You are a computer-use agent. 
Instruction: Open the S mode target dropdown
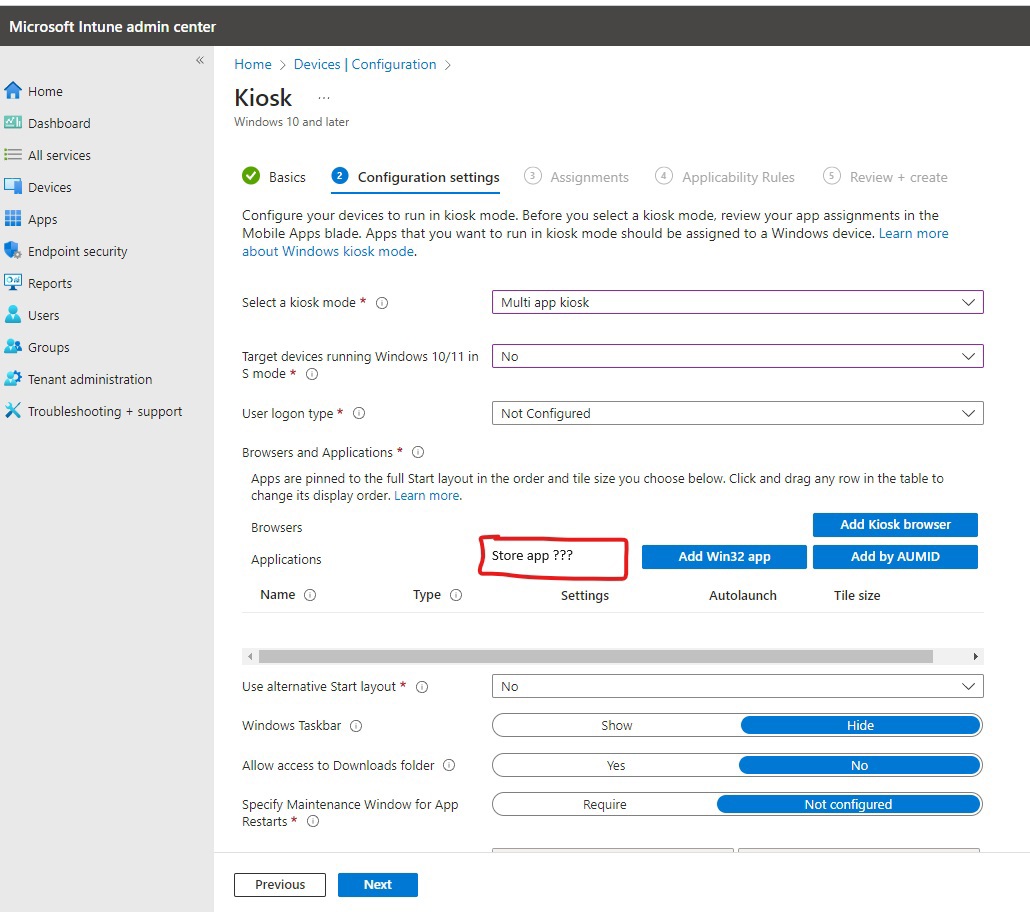point(738,356)
